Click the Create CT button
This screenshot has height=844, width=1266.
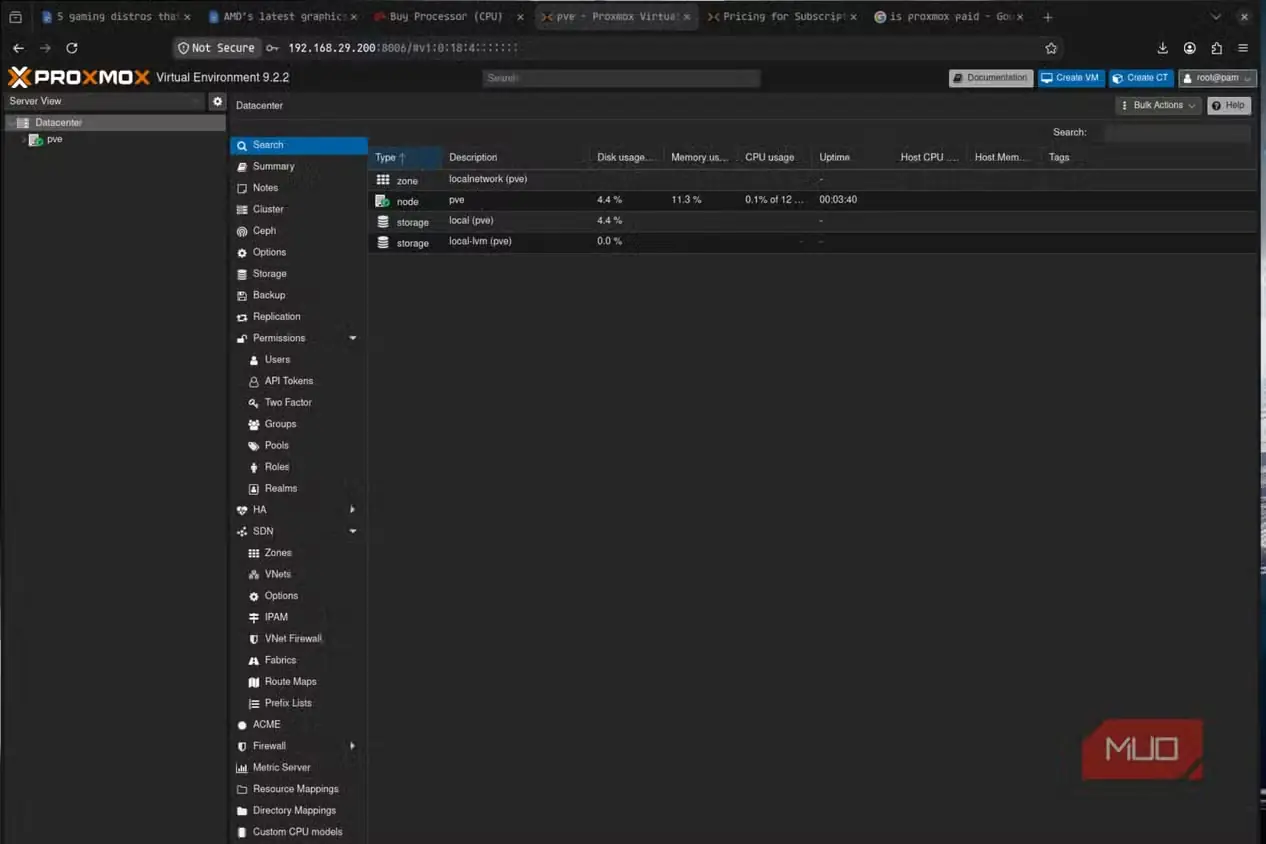pyautogui.click(x=1141, y=78)
